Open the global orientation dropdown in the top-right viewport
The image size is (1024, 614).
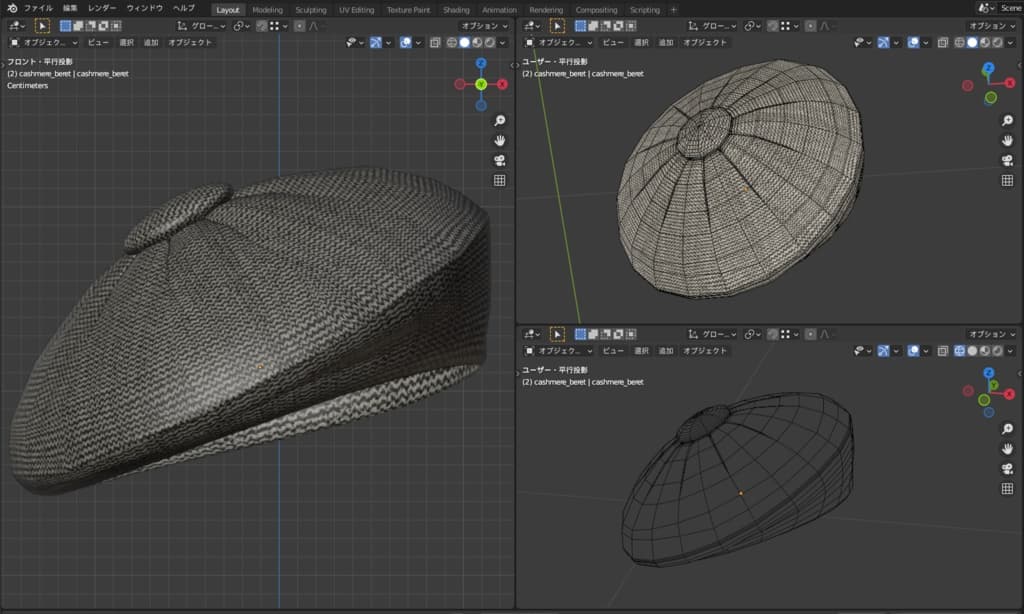[710, 26]
